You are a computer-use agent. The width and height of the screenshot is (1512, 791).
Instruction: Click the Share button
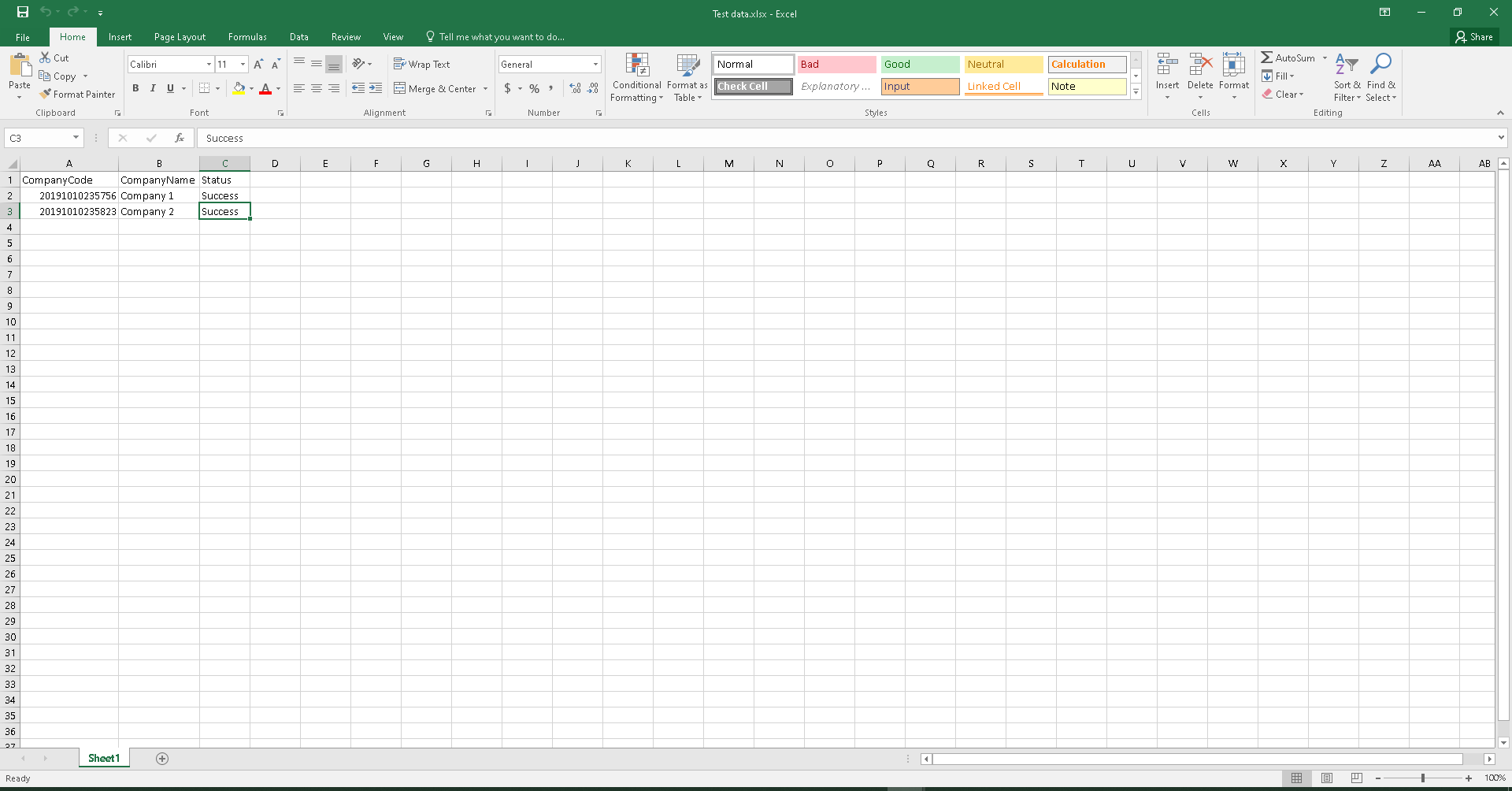coord(1474,37)
